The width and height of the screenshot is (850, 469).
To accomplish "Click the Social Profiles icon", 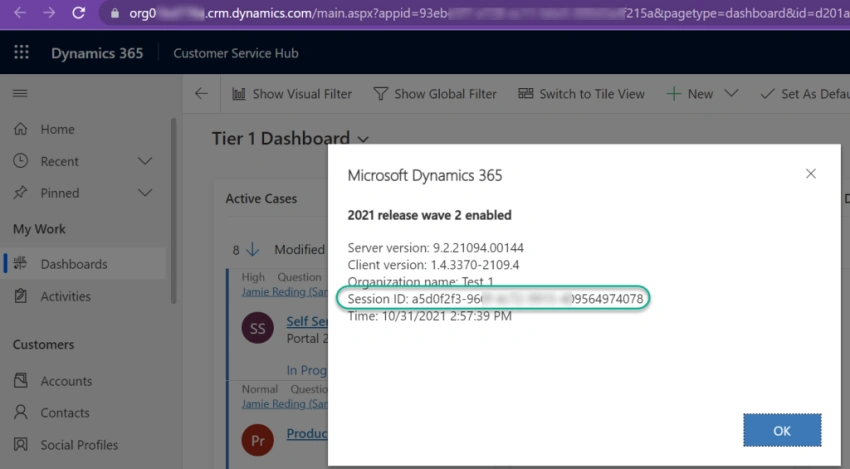I will tap(21, 445).
